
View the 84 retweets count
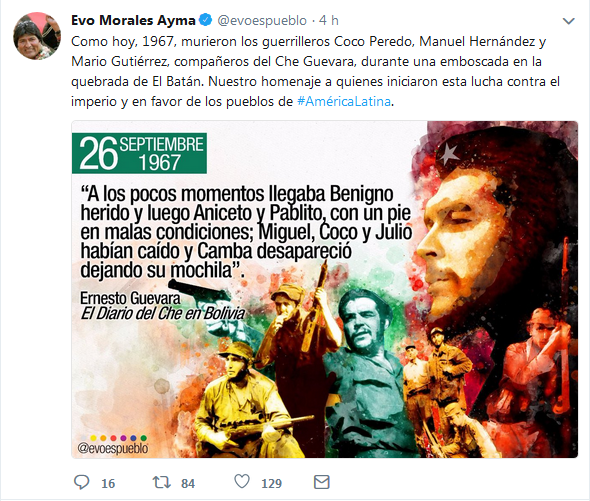click(188, 483)
